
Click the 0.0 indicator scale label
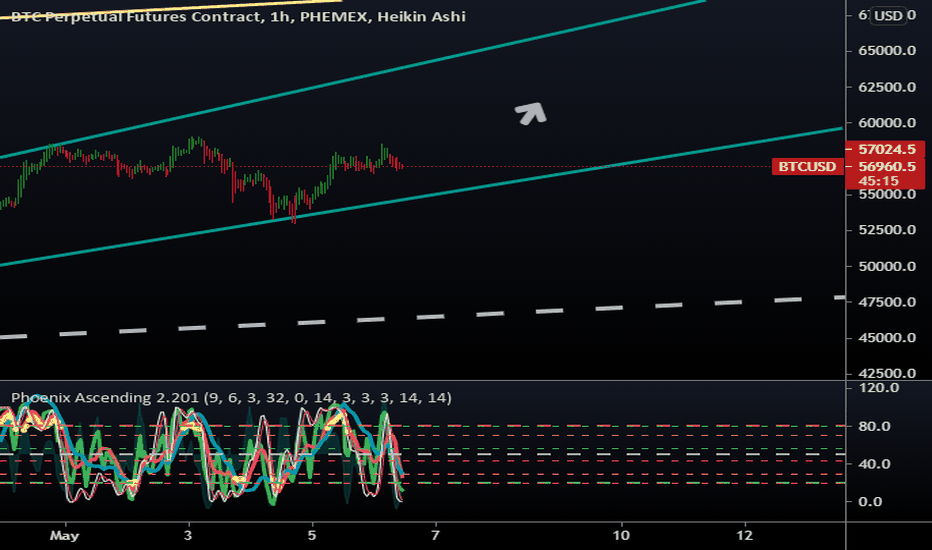point(870,501)
